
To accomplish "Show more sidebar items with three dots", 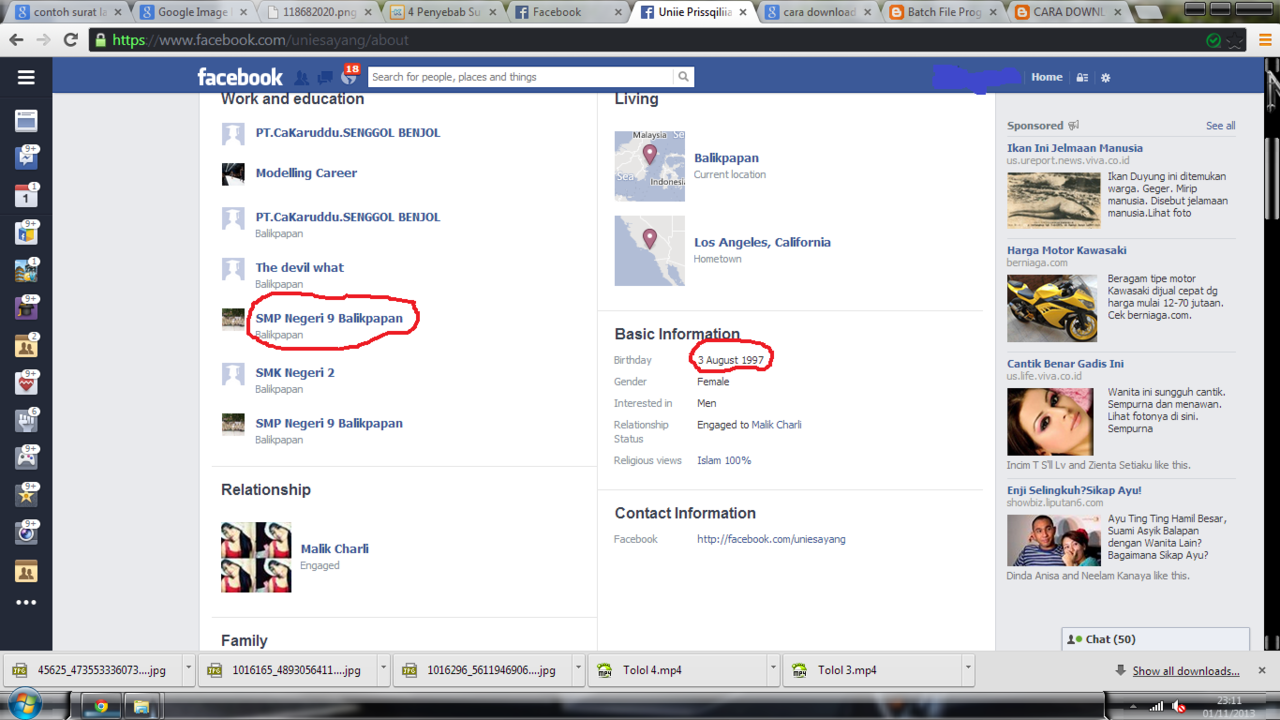I will coord(26,603).
